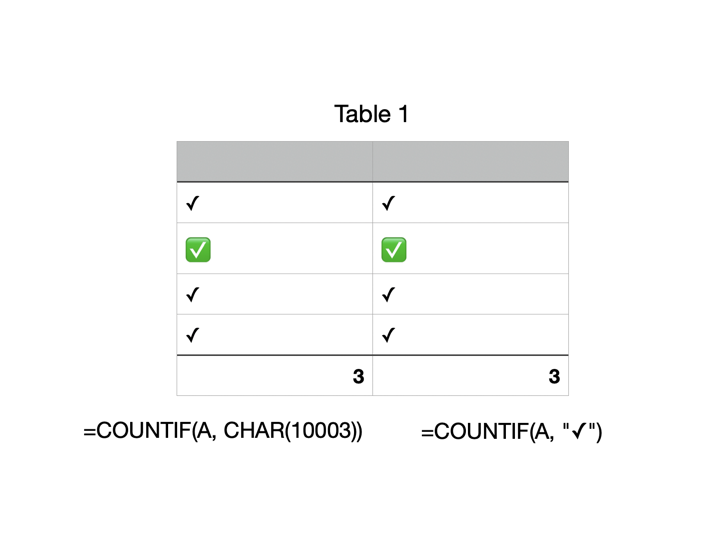
Task: Click first row checkmark in left column
Action: coord(193,203)
